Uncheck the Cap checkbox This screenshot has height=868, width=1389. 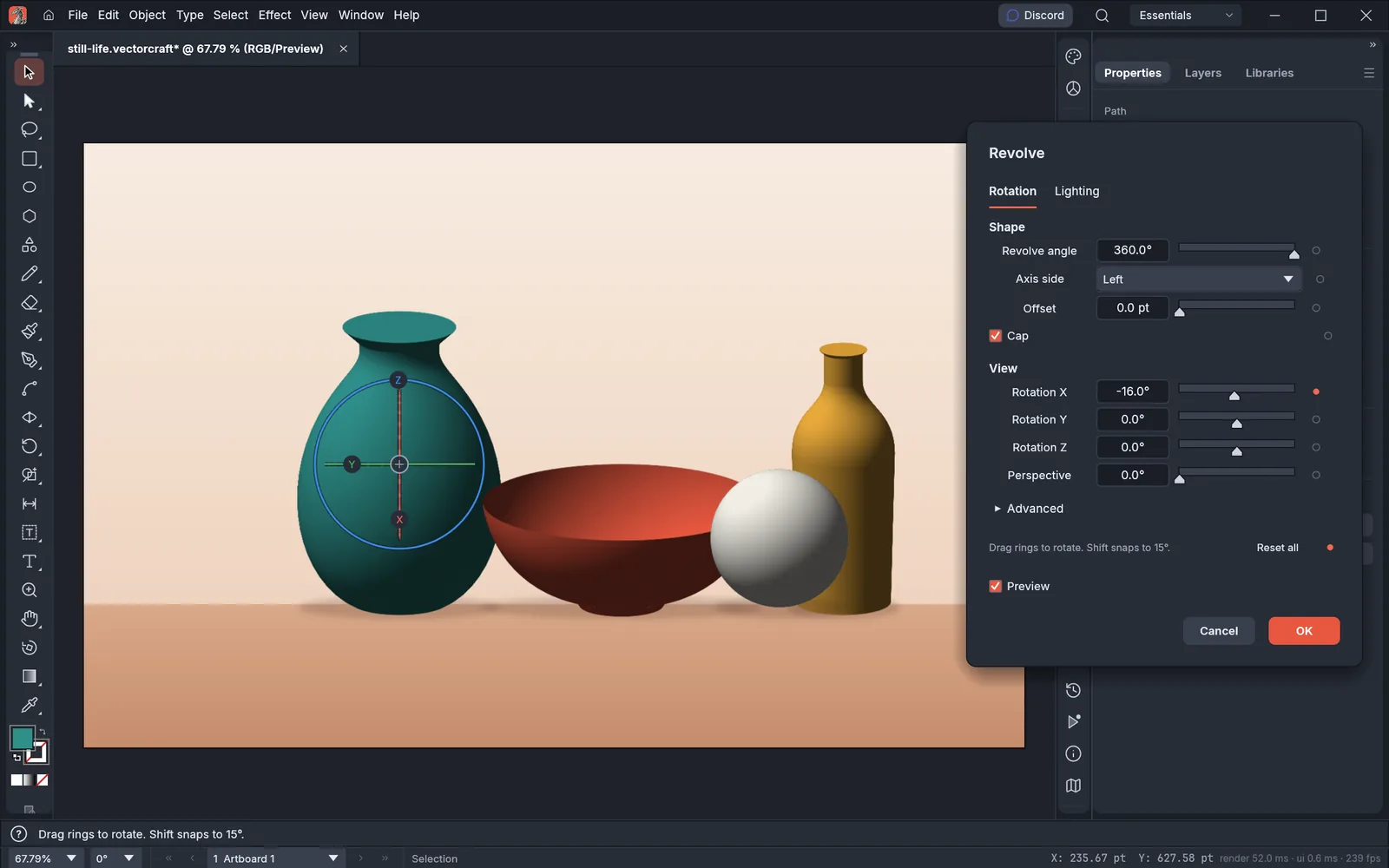pos(995,336)
